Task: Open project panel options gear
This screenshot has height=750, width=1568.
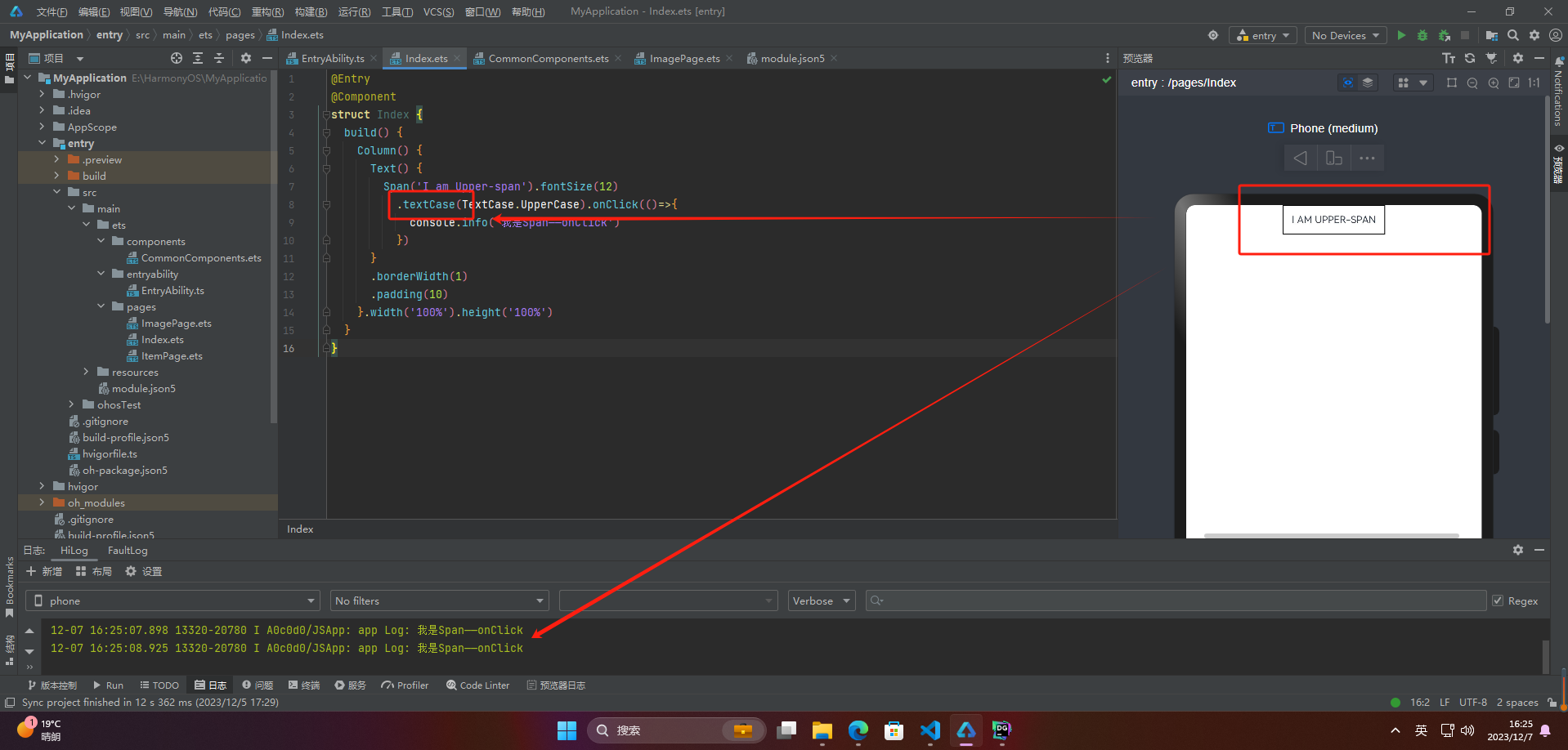Action: [246, 58]
